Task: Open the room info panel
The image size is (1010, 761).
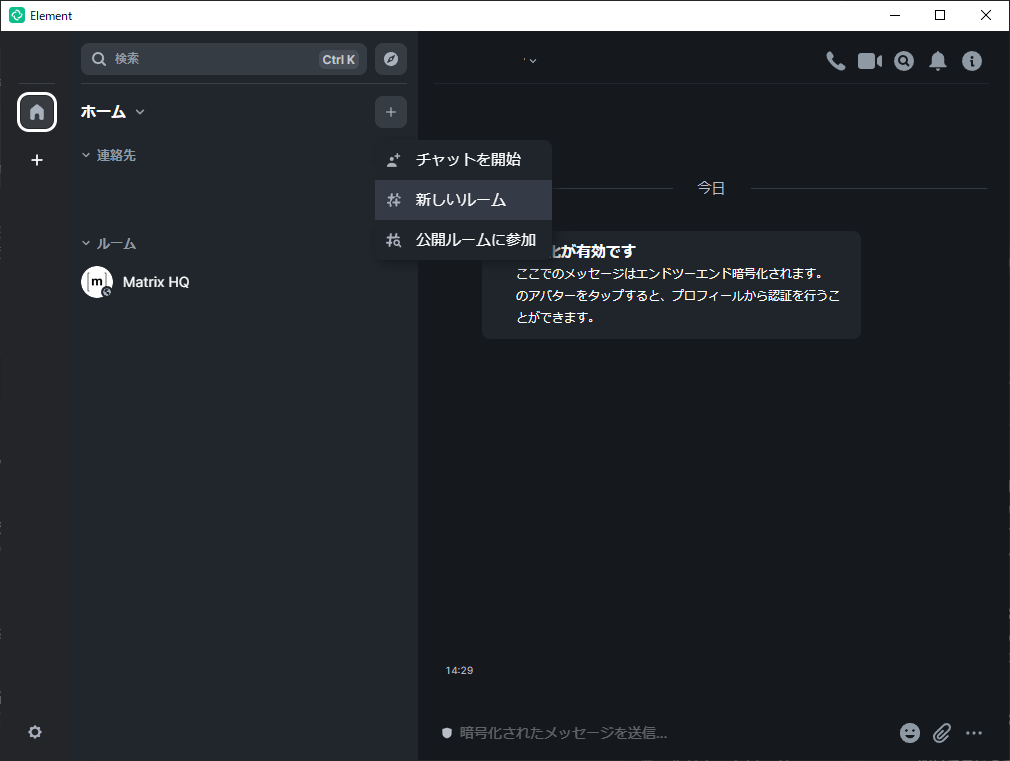Action: pos(971,61)
